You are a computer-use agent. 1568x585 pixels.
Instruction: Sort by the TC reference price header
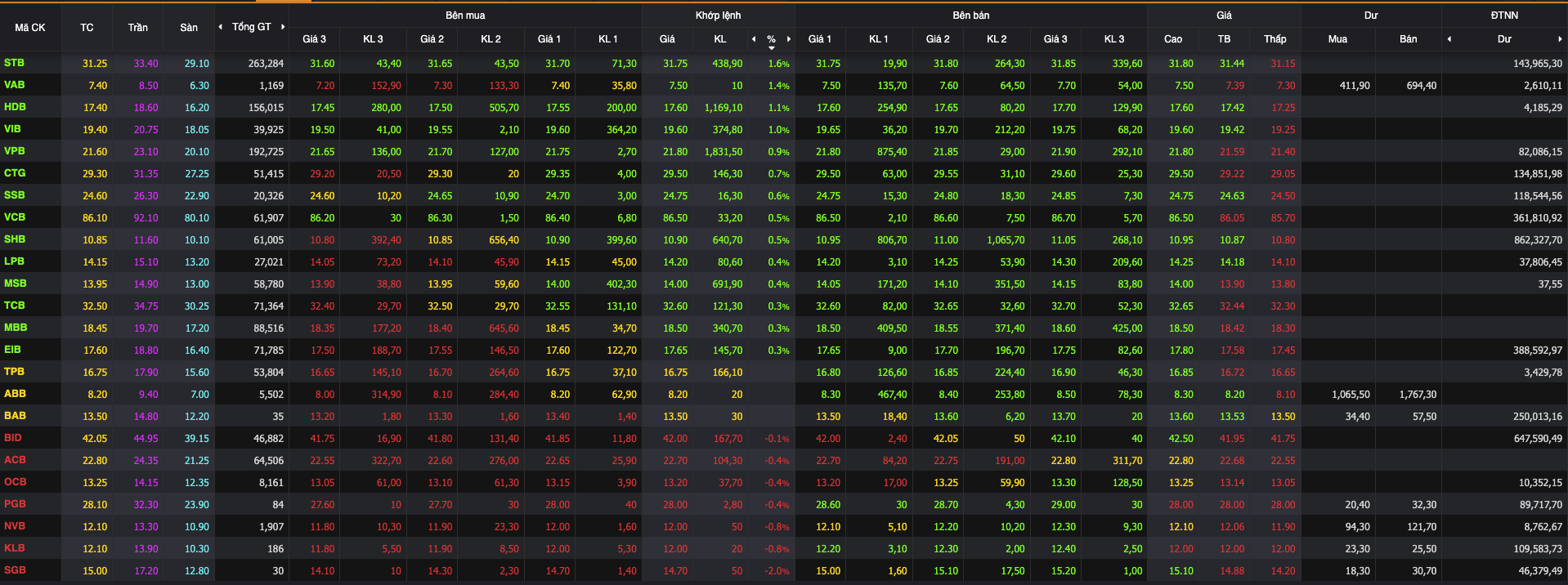87,28
